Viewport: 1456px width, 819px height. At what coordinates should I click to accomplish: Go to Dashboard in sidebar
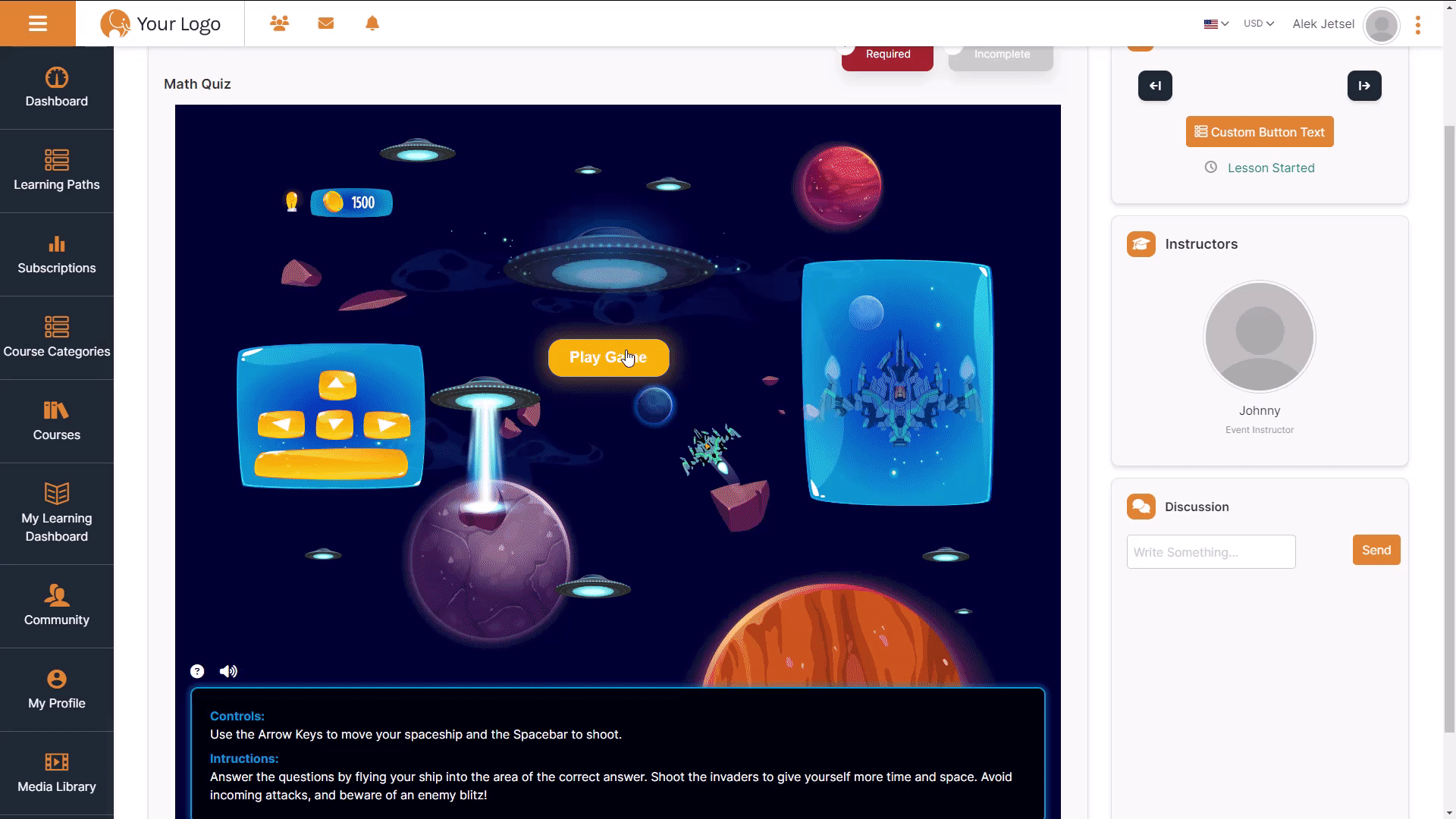(57, 88)
